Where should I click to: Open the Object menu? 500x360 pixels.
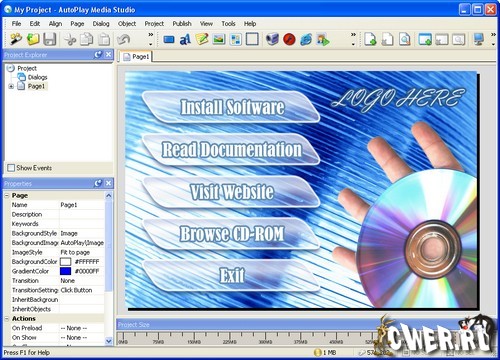pyautogui.click(x=127, y=24)
